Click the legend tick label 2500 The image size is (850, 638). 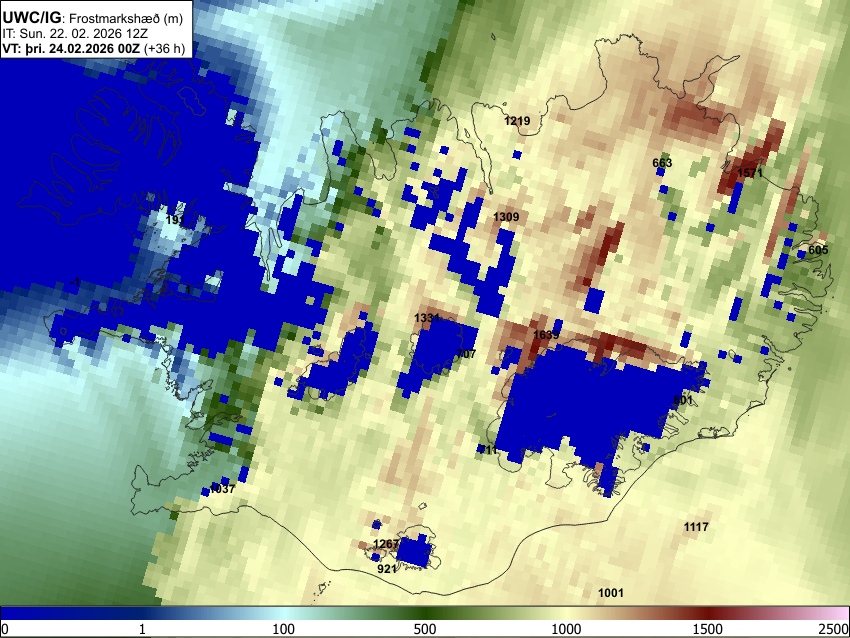(x=834, y=629)
